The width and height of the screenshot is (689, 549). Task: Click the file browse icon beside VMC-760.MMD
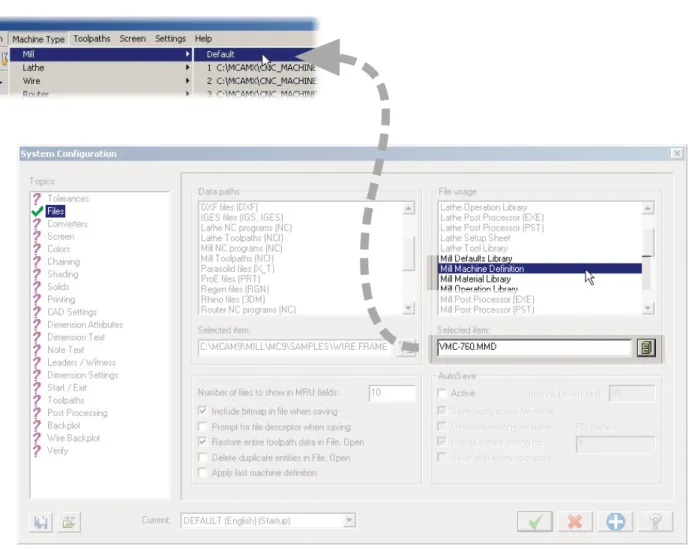(646, 347)
